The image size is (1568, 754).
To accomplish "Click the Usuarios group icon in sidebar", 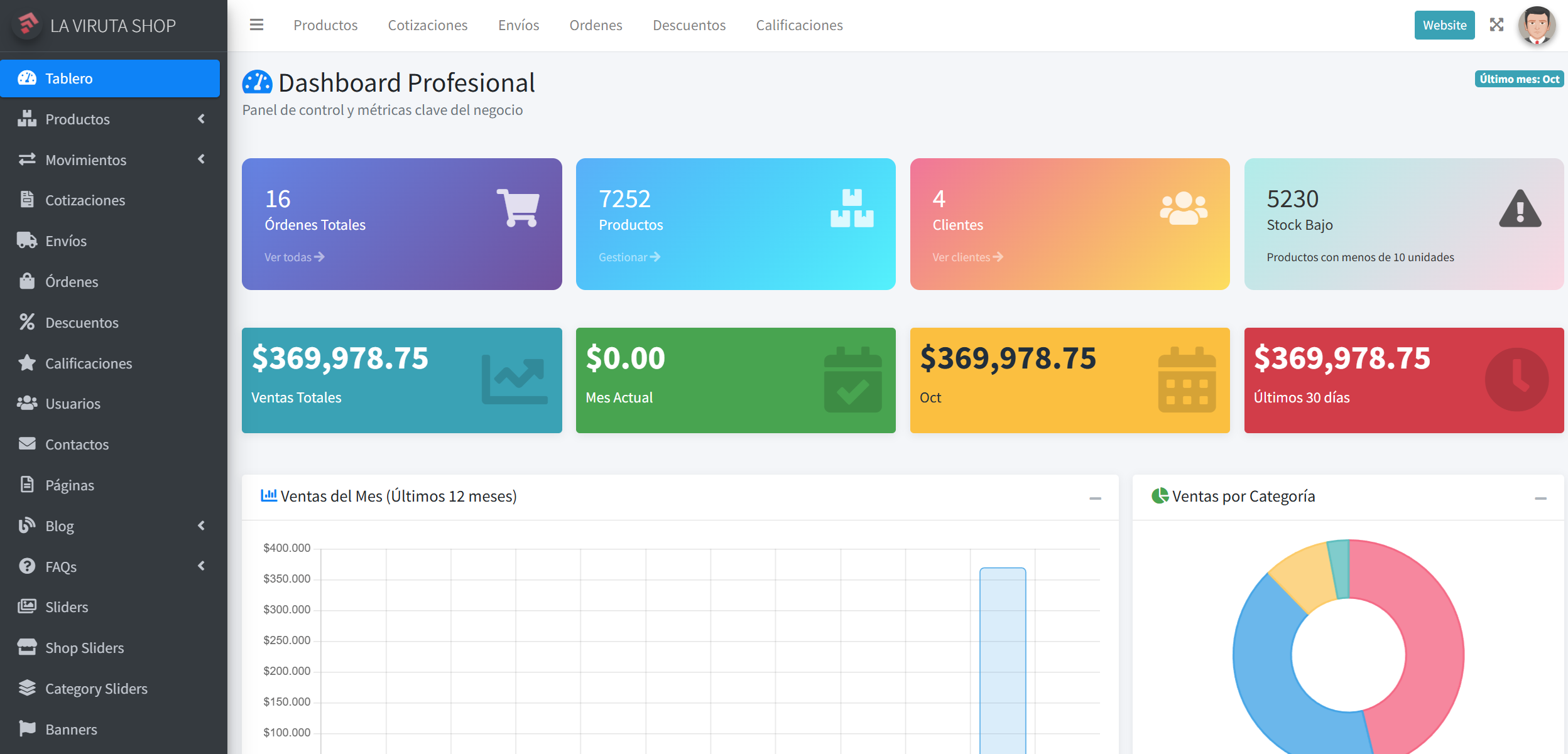I will pyautogui.click(x=26, y=404).
